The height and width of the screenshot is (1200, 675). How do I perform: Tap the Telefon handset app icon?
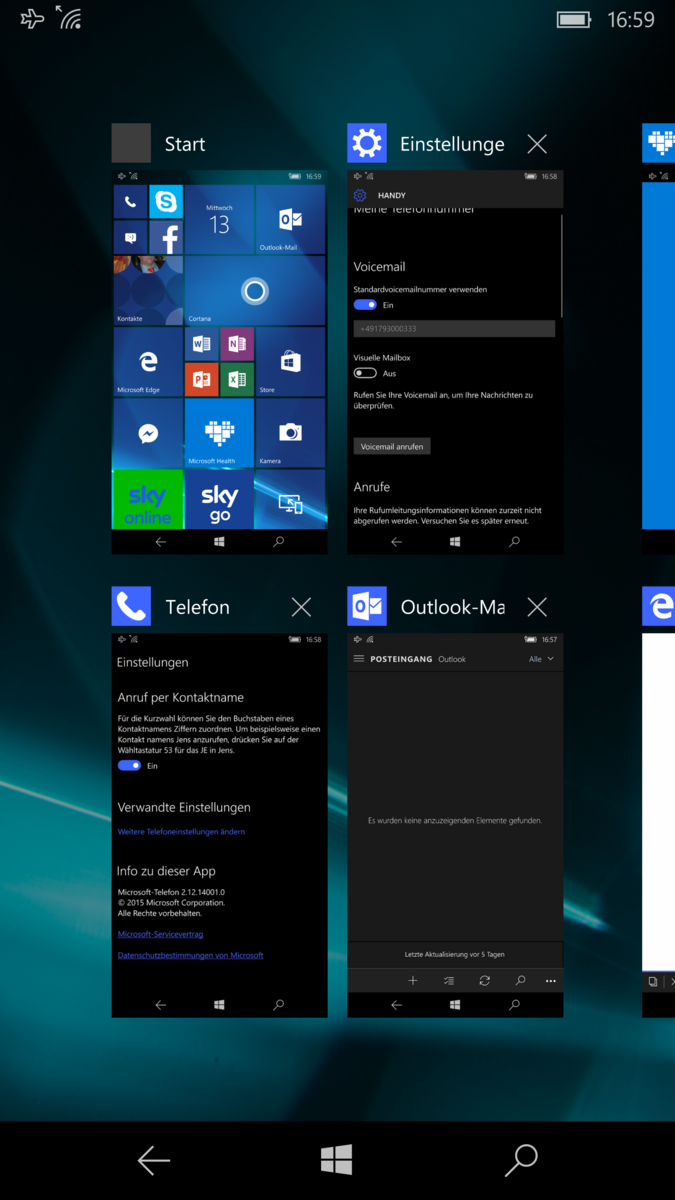(131, 606)
